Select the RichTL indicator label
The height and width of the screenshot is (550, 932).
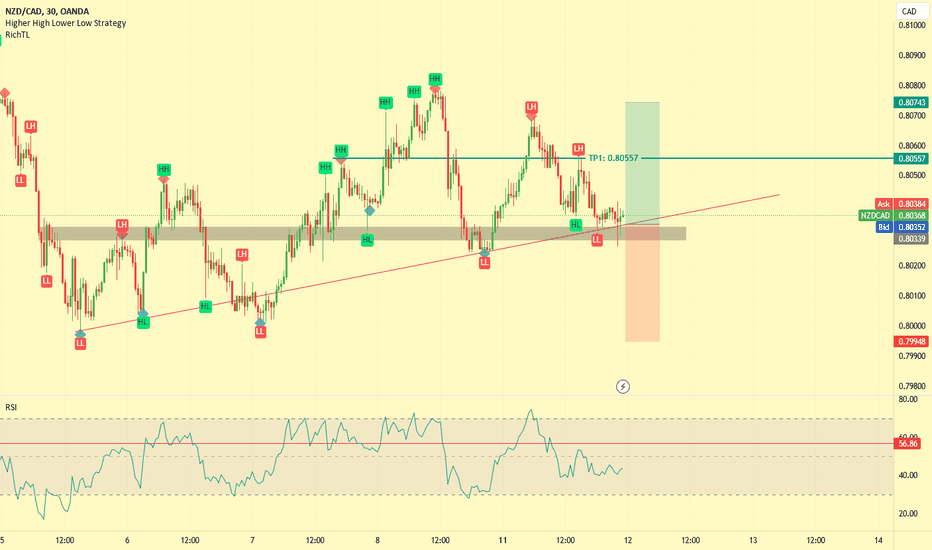coord(17,35)
